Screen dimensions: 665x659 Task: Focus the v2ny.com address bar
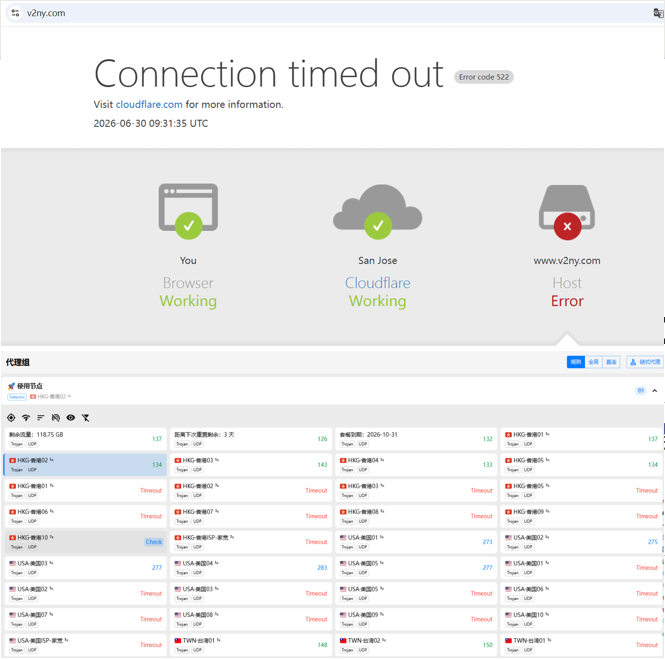pyautogui.click(x=331, y=13)
